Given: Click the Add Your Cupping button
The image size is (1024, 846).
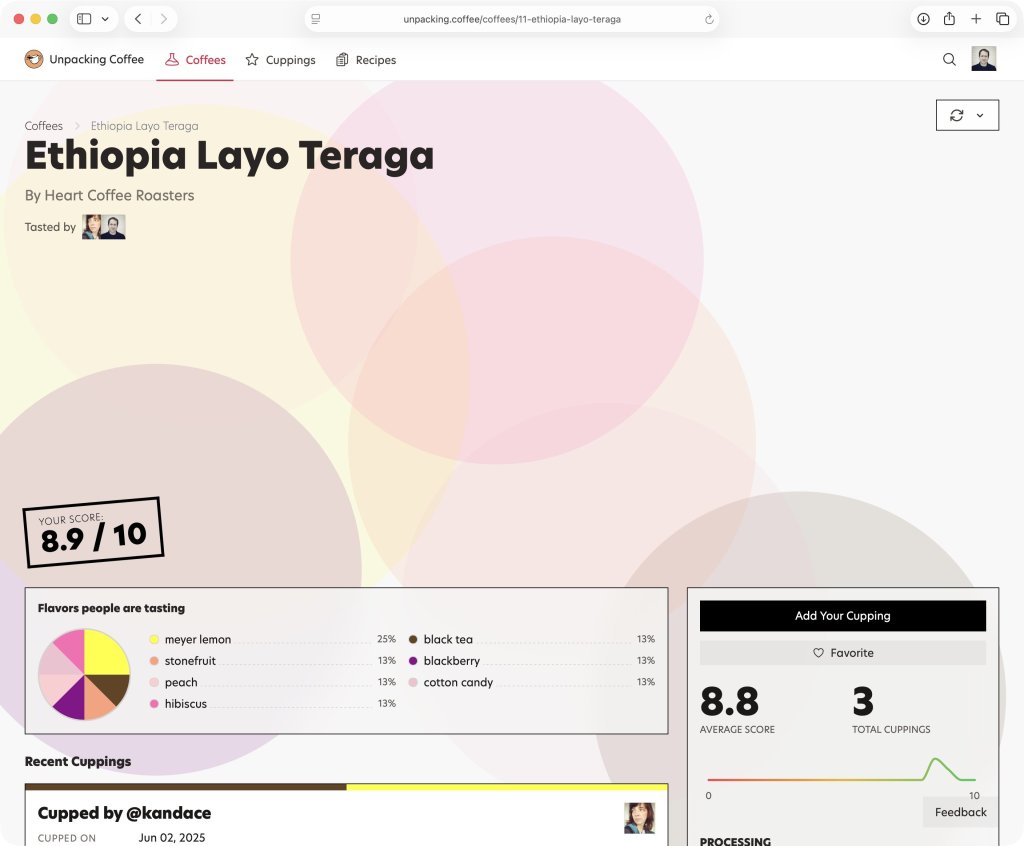Looking at the screenshot, I should coord(842,616).
